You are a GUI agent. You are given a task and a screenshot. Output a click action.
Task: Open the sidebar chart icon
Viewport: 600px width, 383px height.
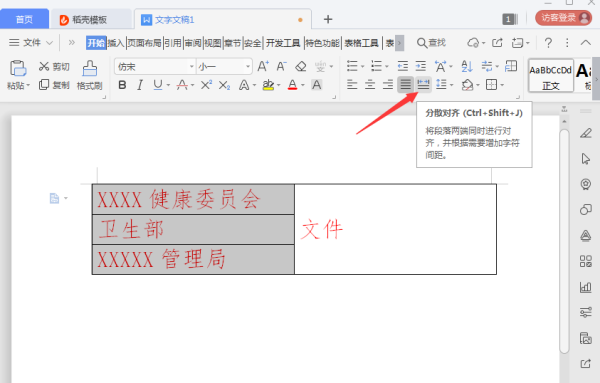click(586, 287)
